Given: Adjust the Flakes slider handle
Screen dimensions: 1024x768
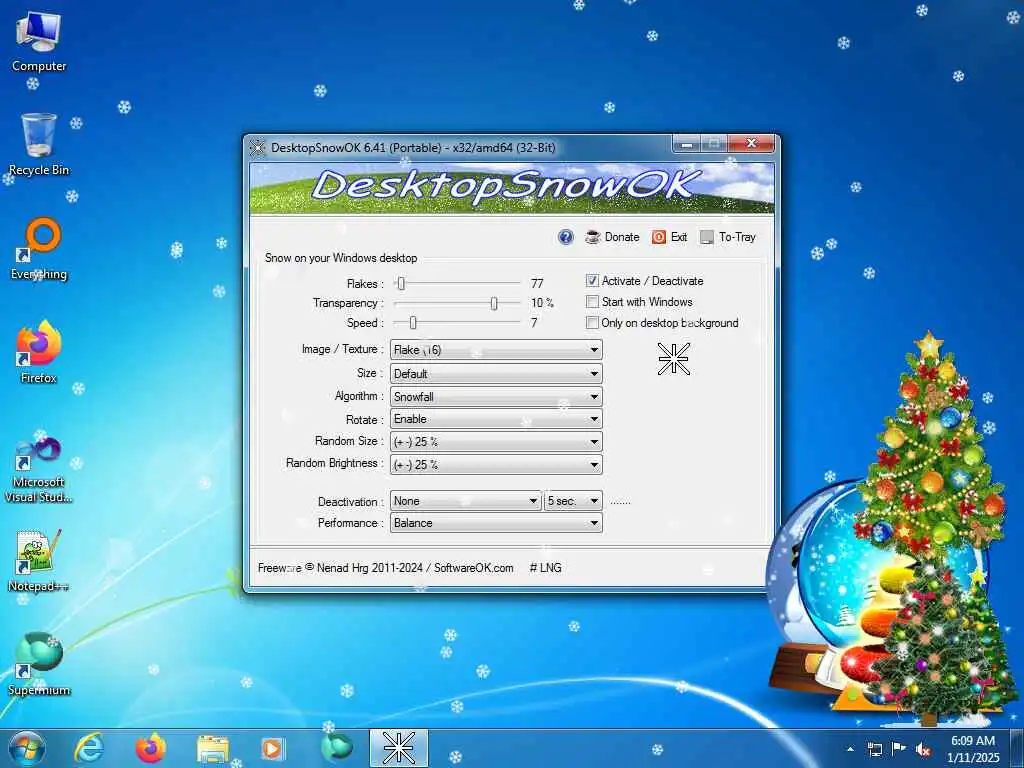Looking at the screenshot, I should click(402, 283).
